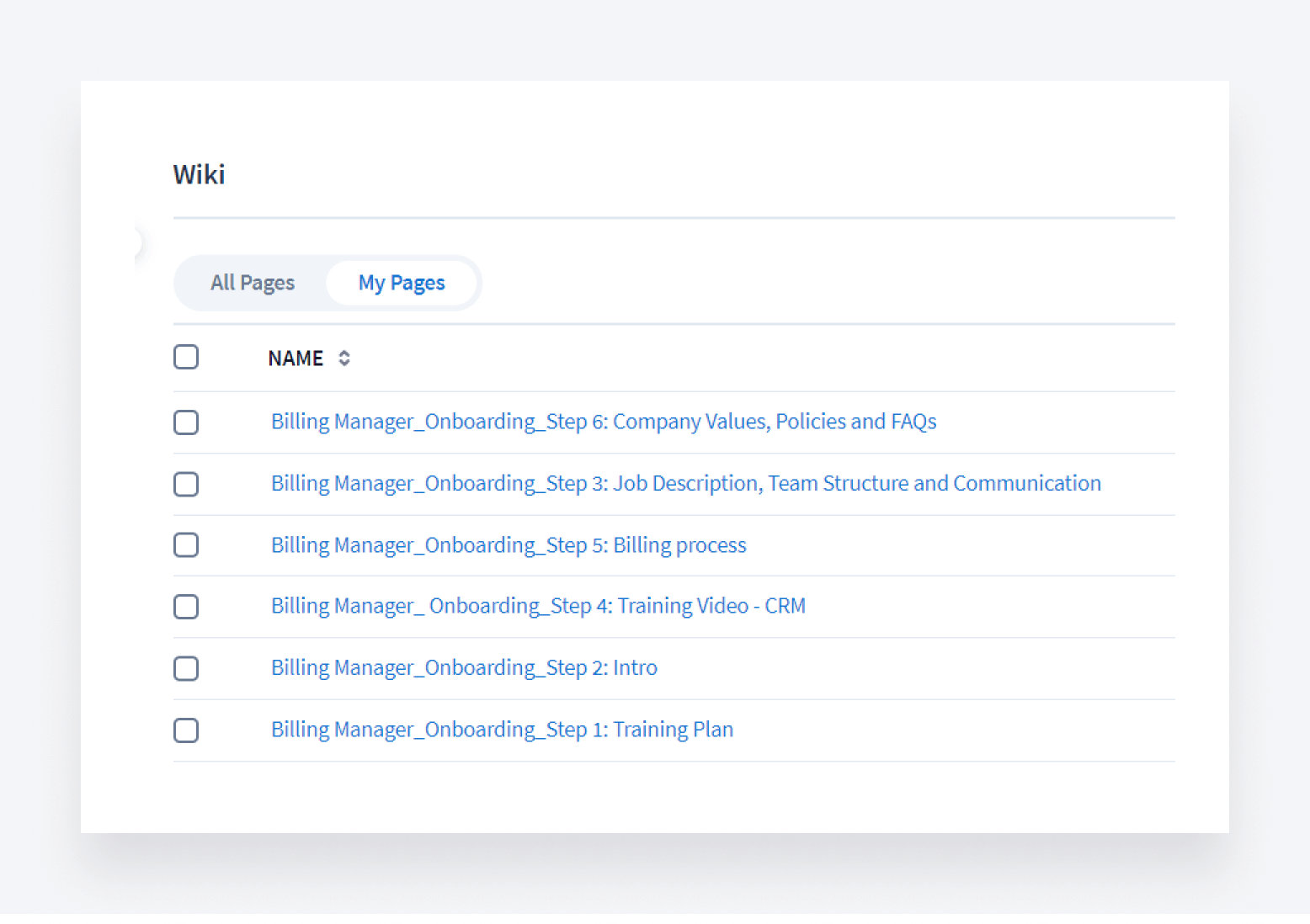This screenshot has height=924, width=1310.
Task: Toggle the select-all checkbox in the header row
Action: (186, 358)
